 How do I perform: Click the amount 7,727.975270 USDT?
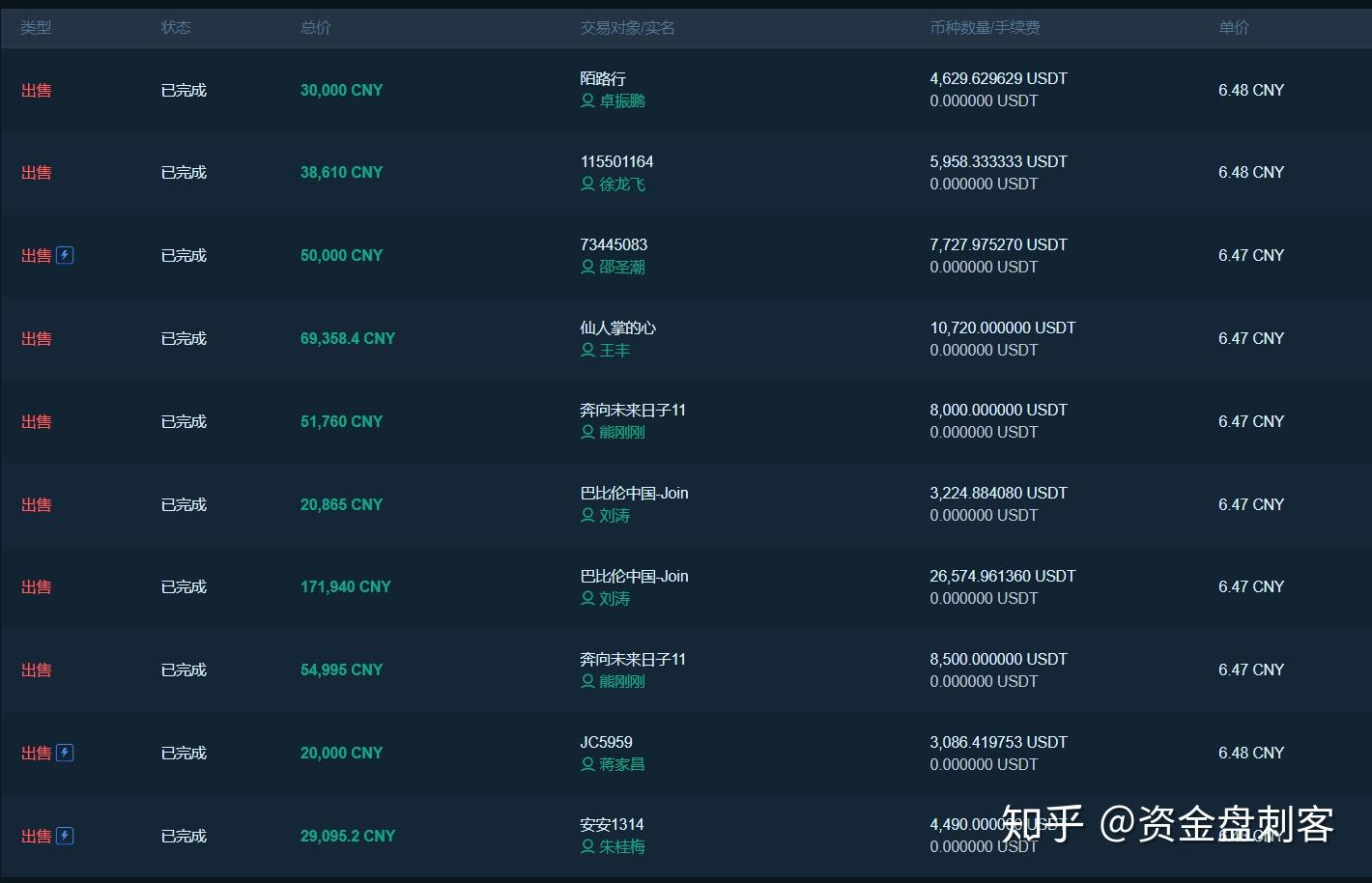[x=998, y=244]
